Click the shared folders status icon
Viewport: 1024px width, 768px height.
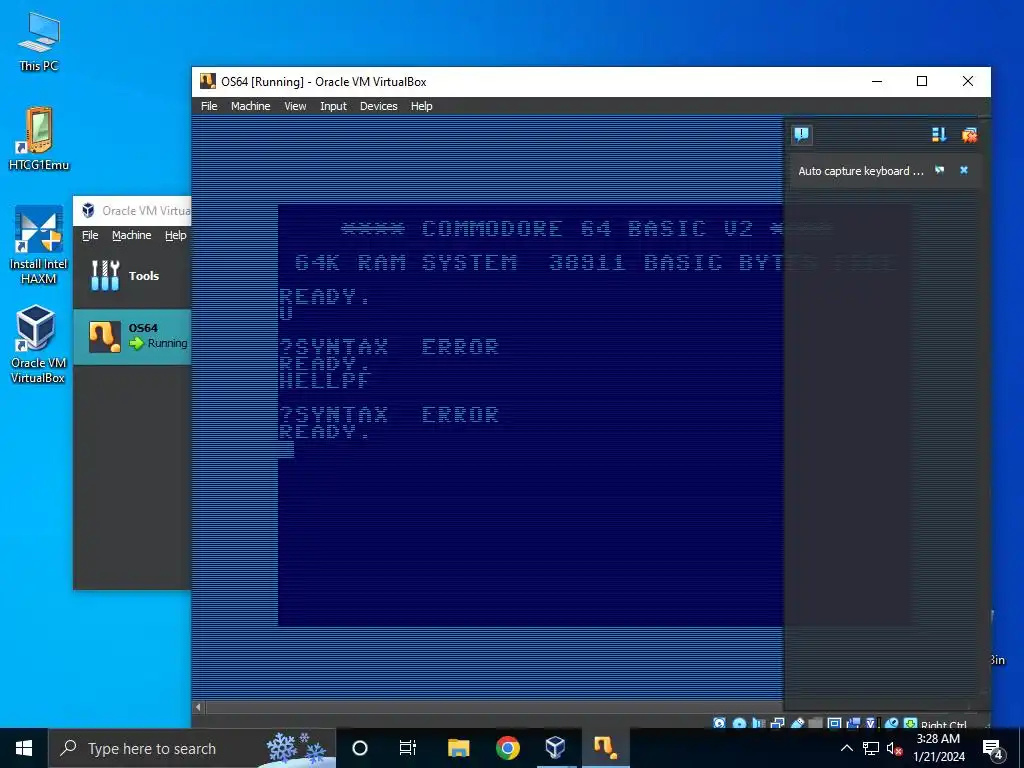coord(815,724)
